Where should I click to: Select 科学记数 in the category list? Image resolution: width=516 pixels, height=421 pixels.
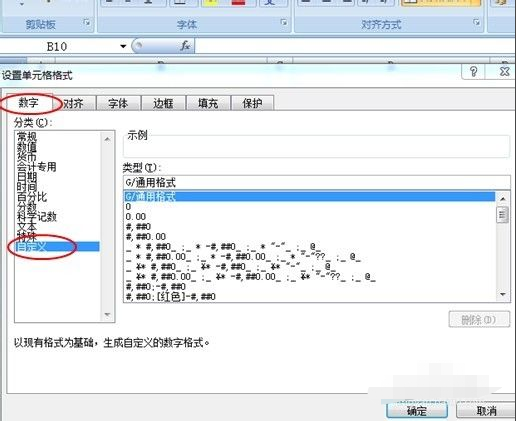click(x=57, y=216)
